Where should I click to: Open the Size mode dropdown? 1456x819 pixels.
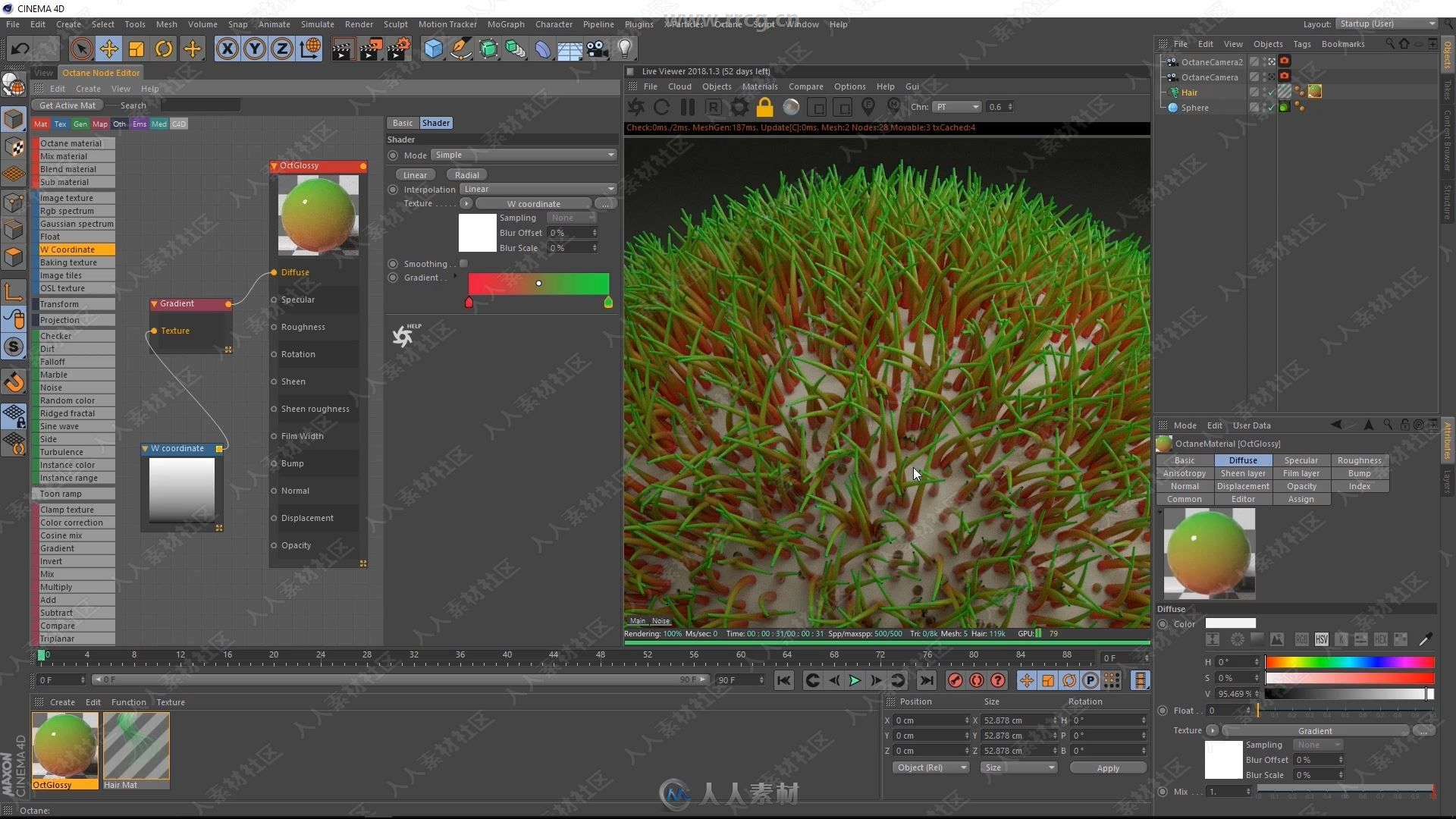(x=1018, y=767)
